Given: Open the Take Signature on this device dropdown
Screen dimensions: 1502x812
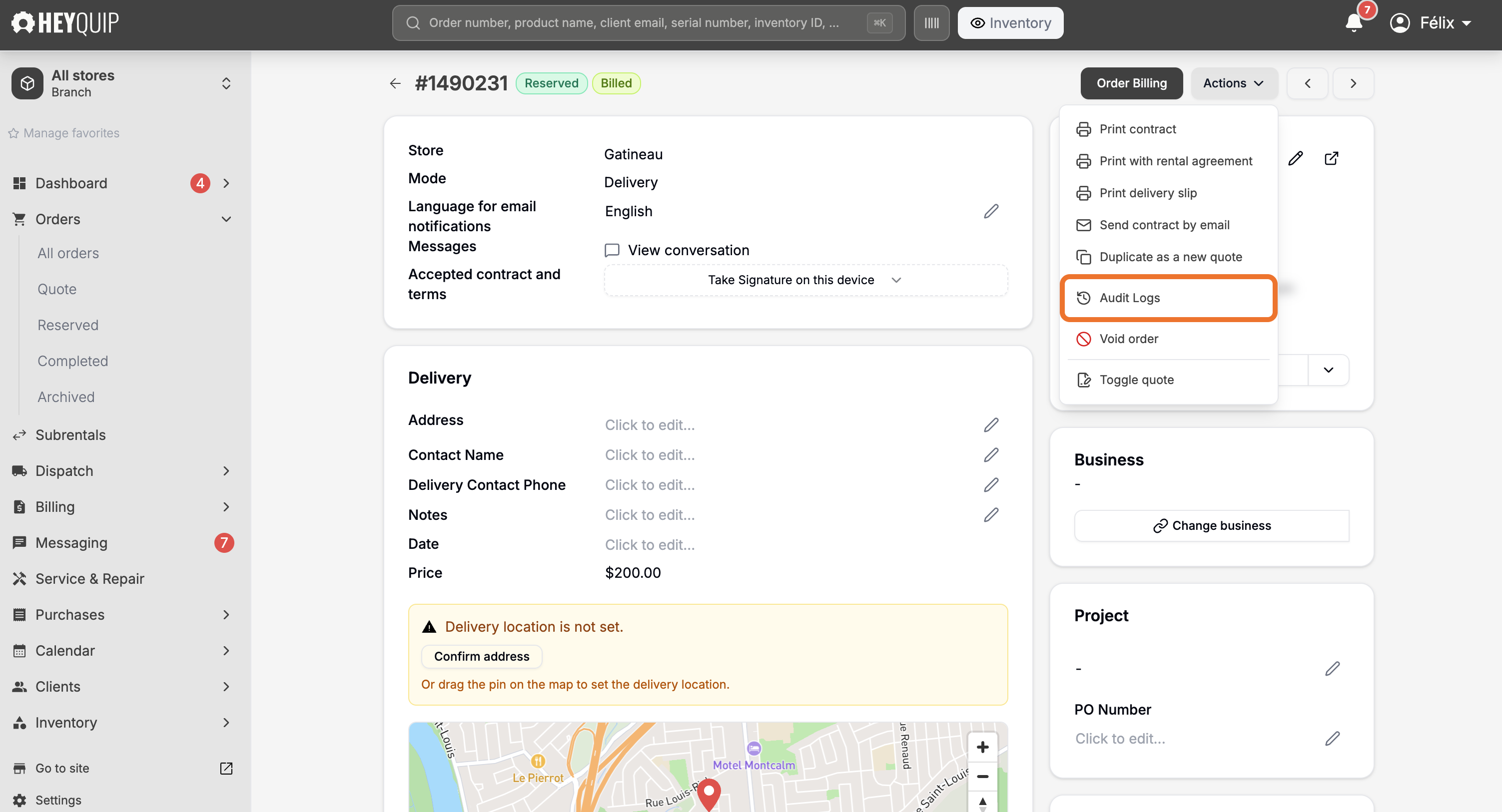Looking at the screenshot, I should [x=805, y=280].
